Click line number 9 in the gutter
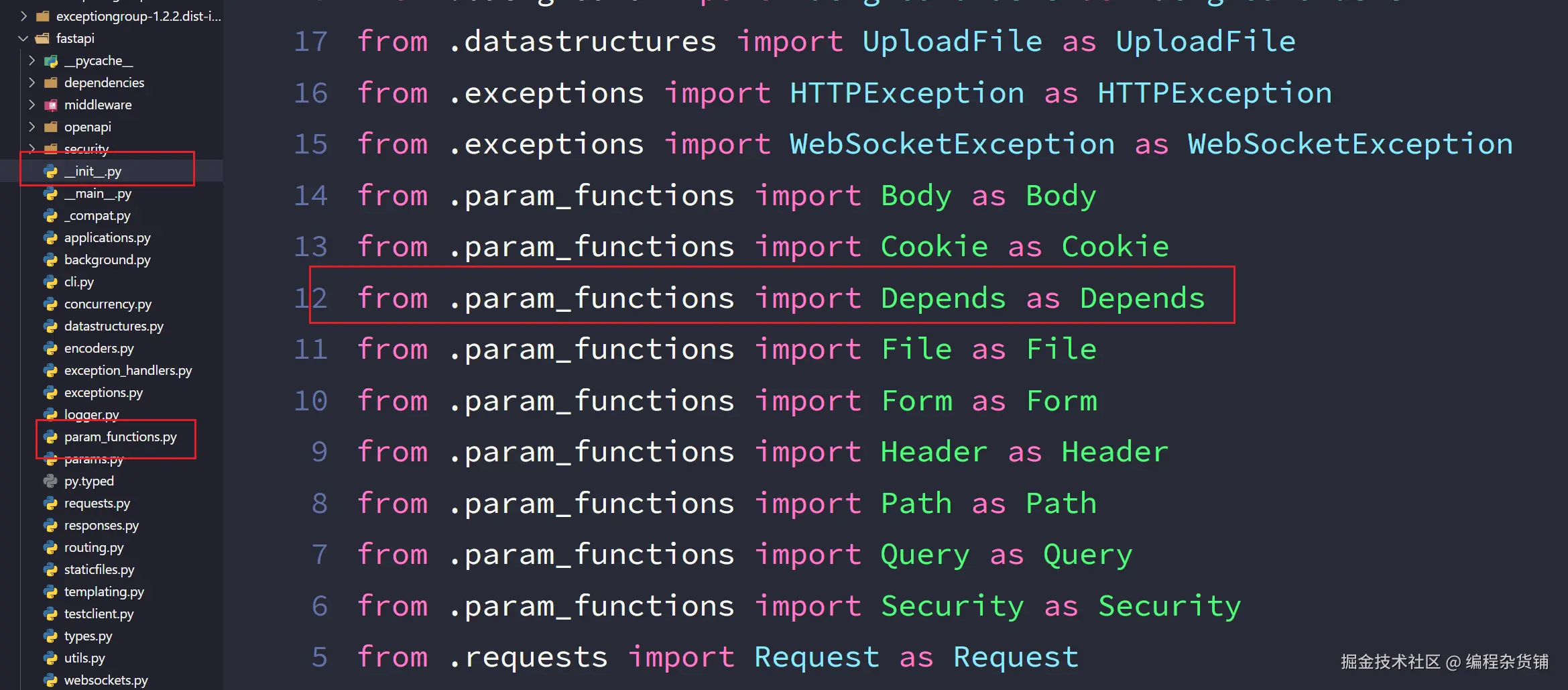This screenshot has width=1568, height=690. tap(319, 452)
